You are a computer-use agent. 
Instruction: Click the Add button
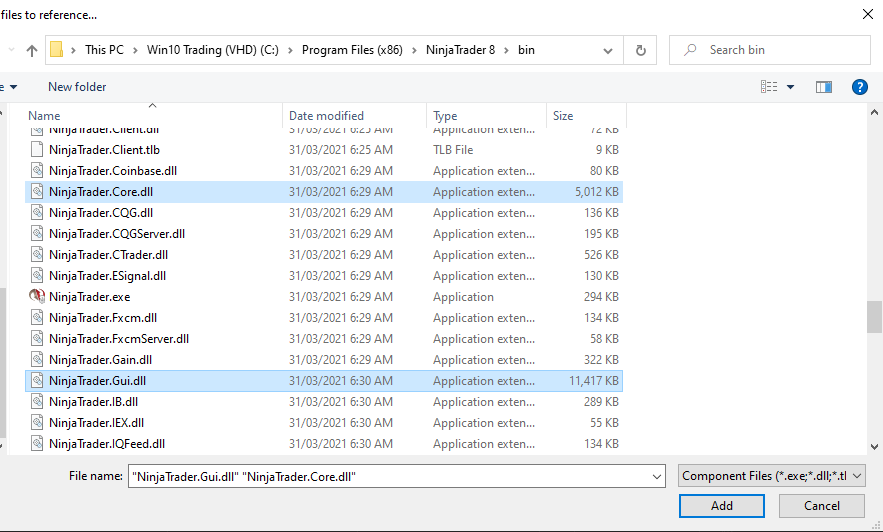pos(722,506)
